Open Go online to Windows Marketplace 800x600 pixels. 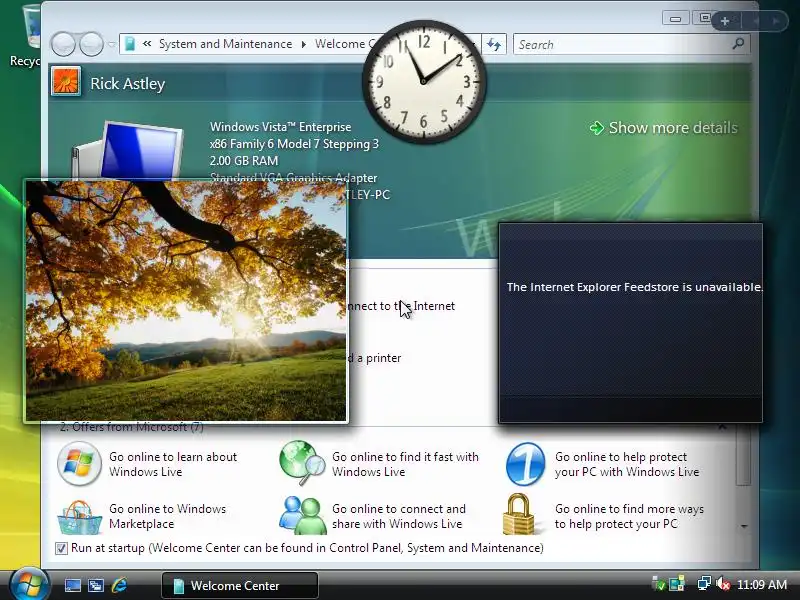pos(167,516)
